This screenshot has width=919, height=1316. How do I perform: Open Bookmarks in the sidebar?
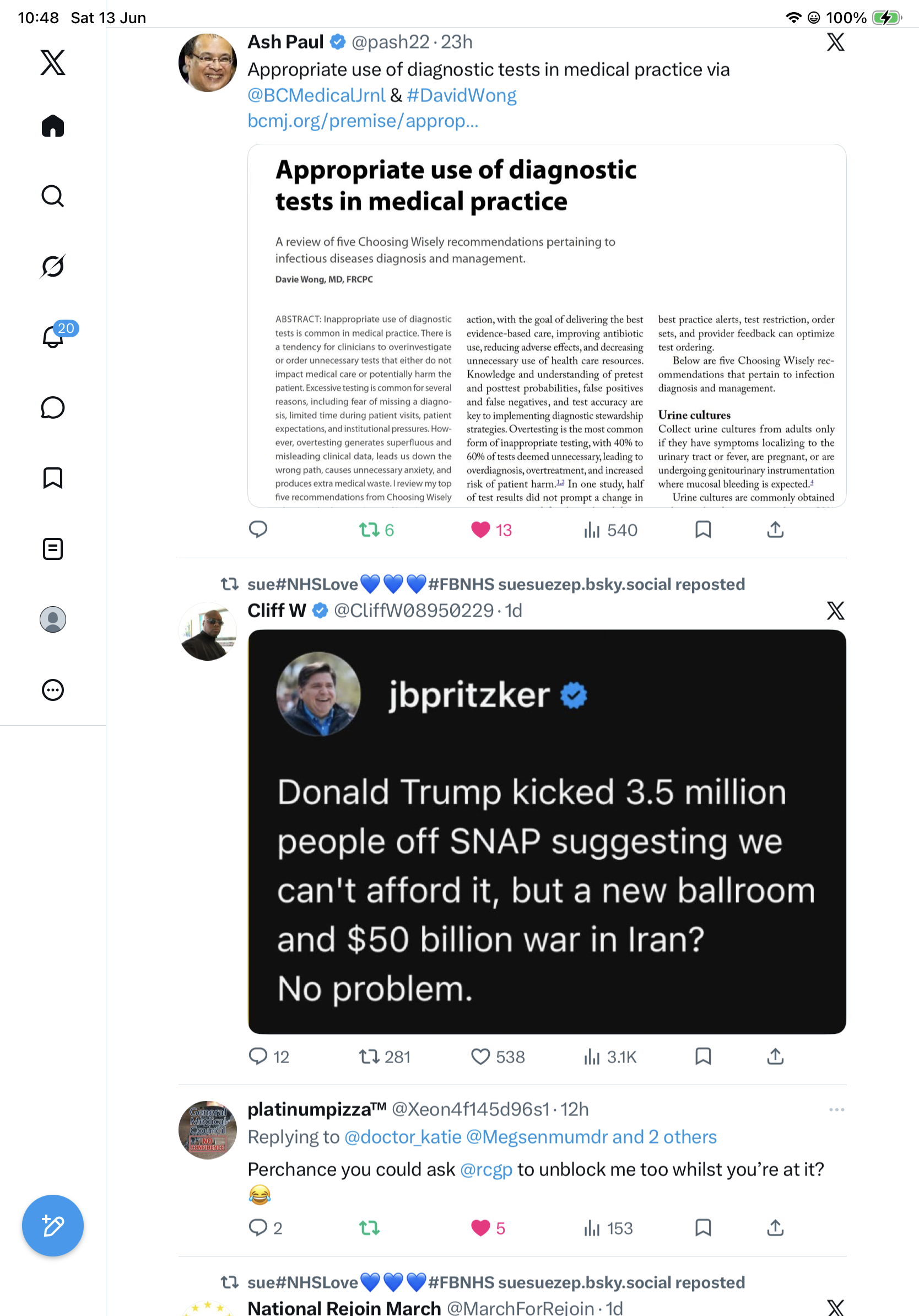click(53, 478)
